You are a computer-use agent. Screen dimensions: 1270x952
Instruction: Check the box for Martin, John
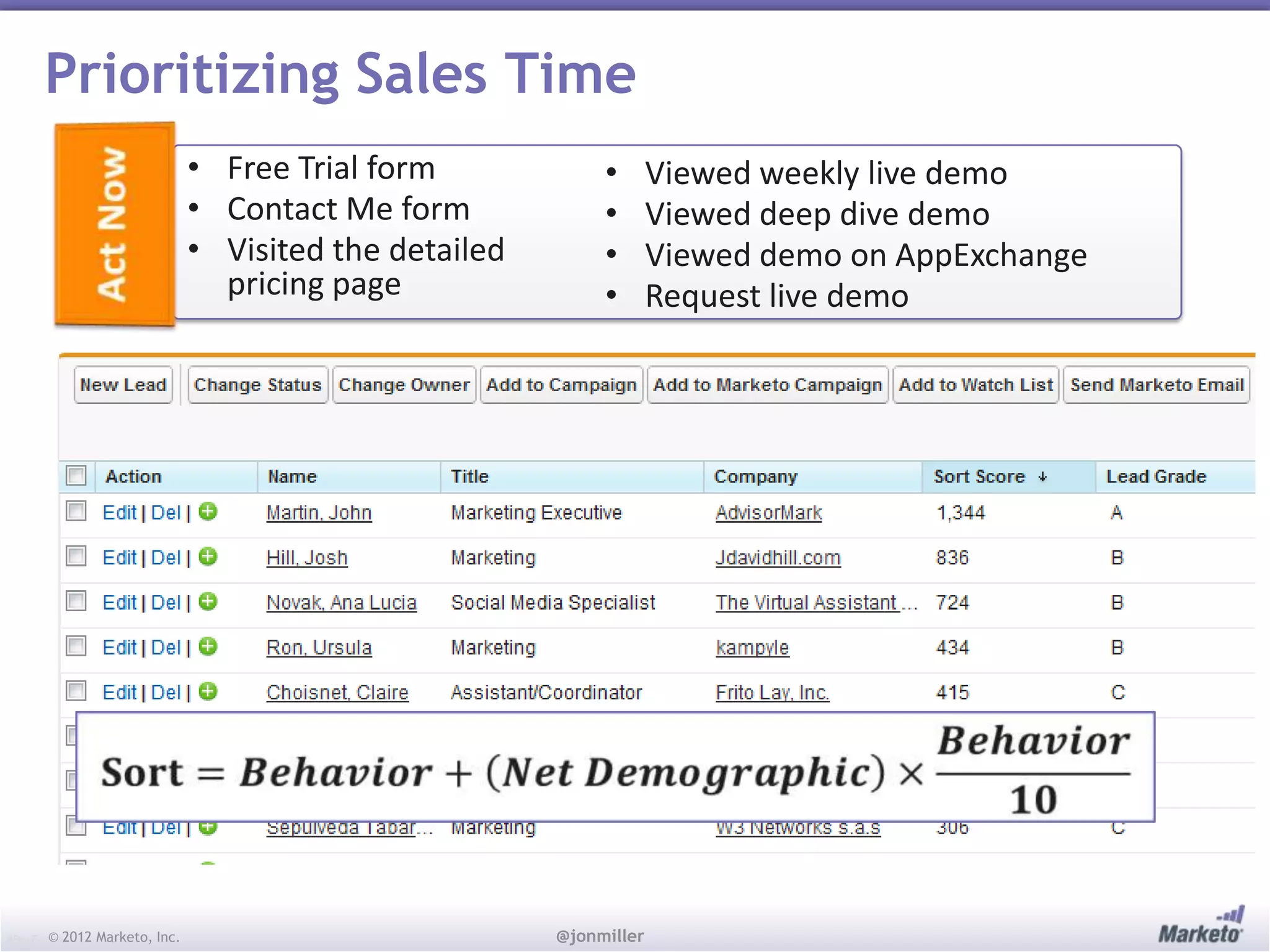[x=76, y=511]
